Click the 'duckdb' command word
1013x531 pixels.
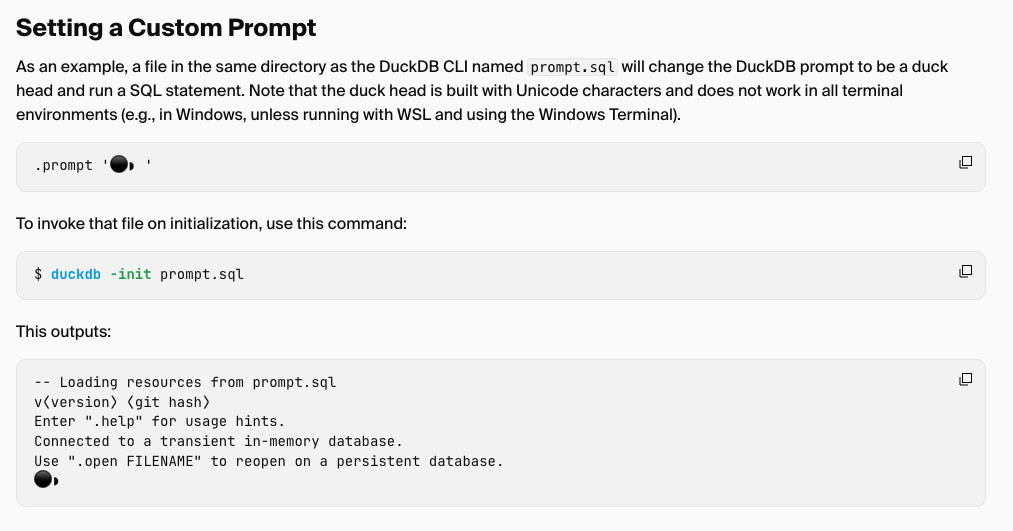(76, 275)
